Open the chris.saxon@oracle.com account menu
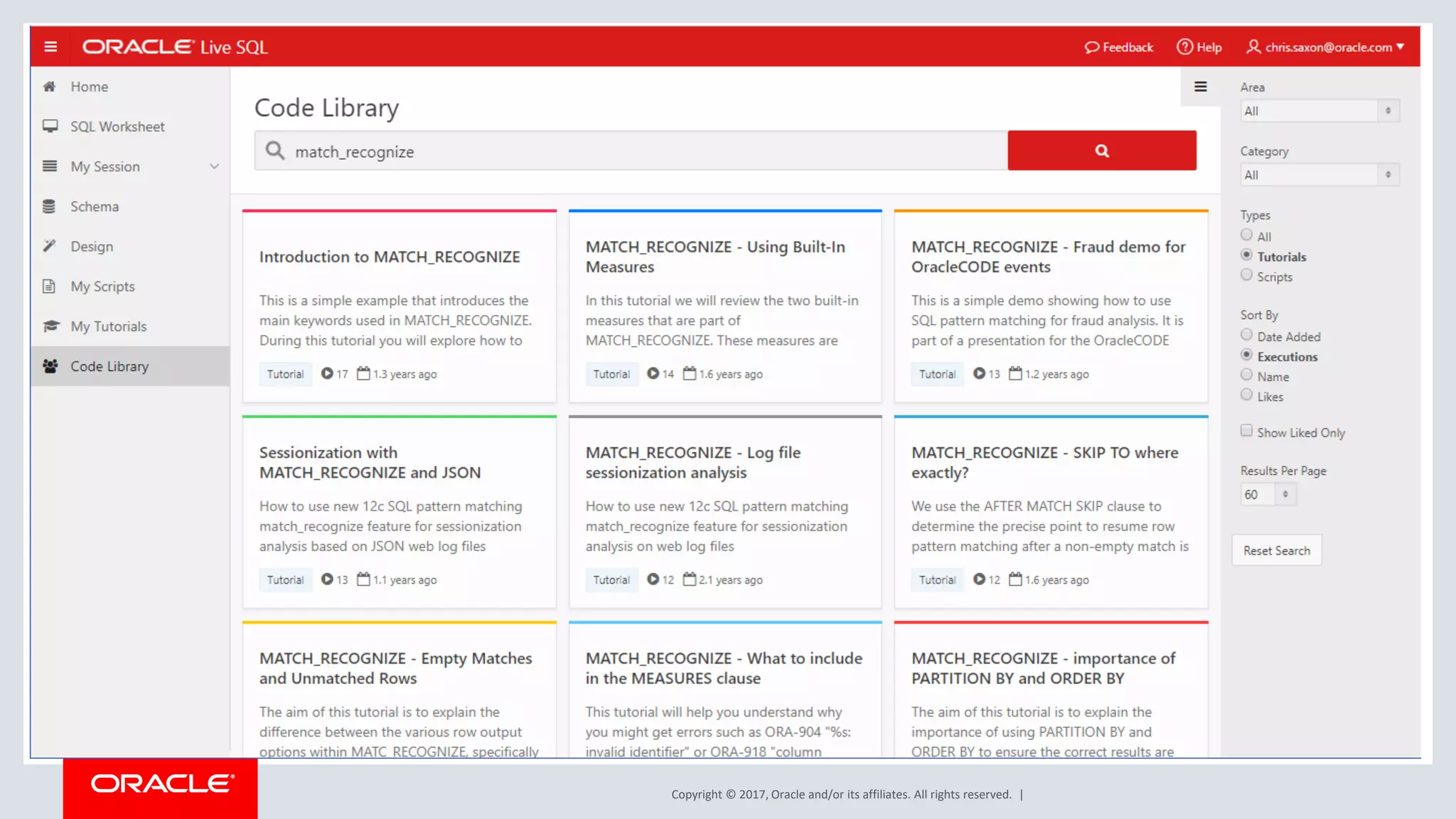This screenshot has height=819, width=1456. click(x=1326, y=47)
